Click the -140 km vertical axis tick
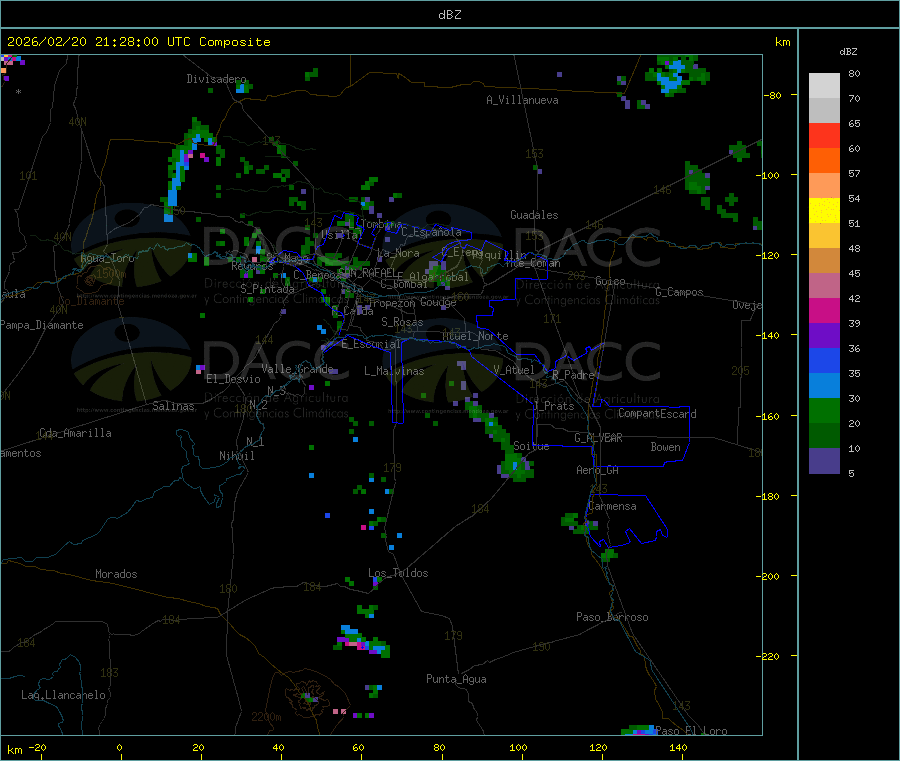This screenshot has height=761, width=900. pos(770,335)
